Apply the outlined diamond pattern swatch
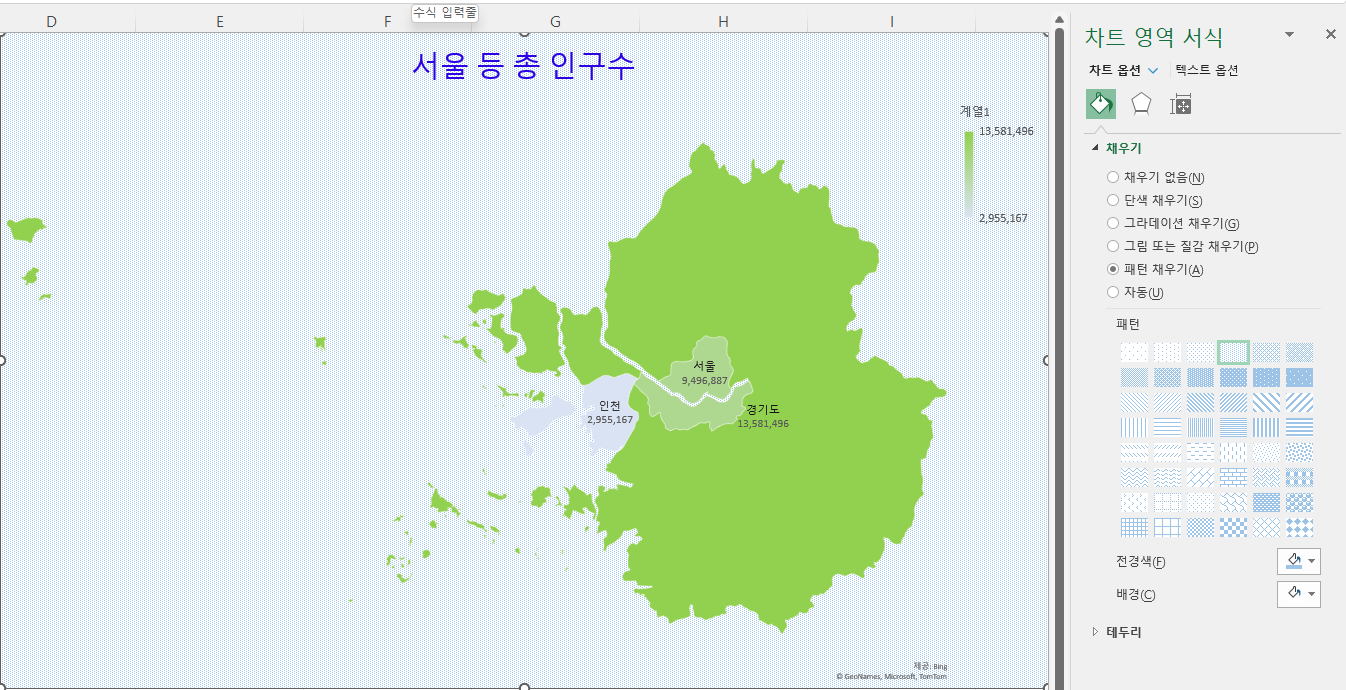This screenshot has width=1346, height=690. point(1266,527)
